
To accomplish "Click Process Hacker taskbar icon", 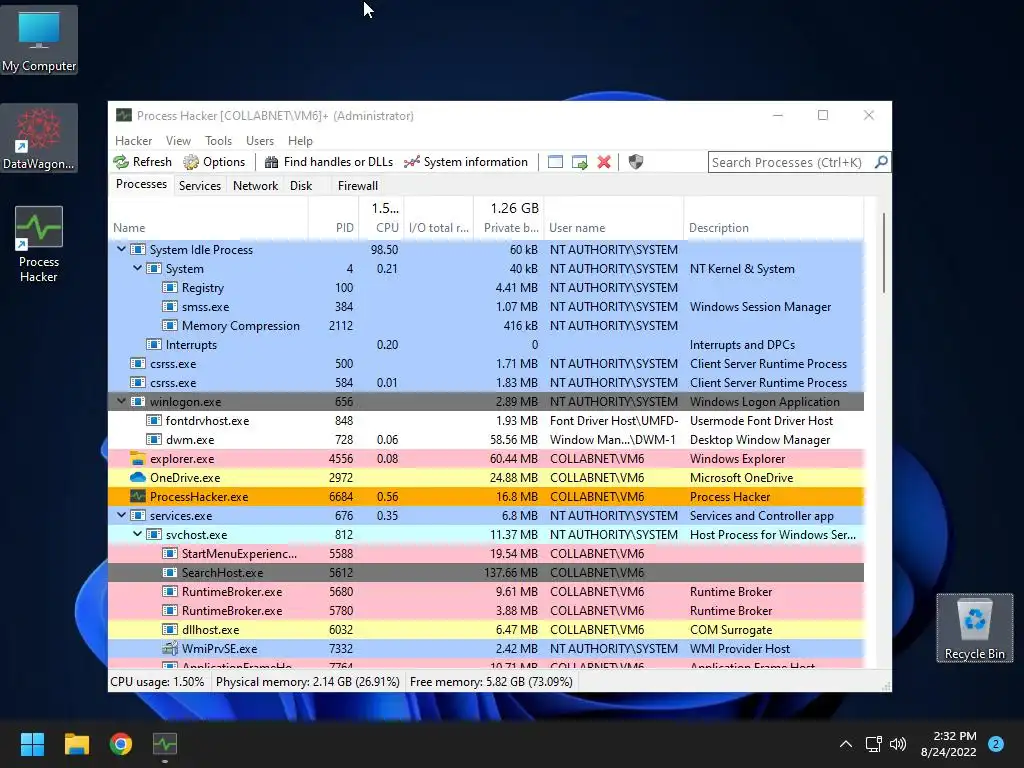I will 165,744.
